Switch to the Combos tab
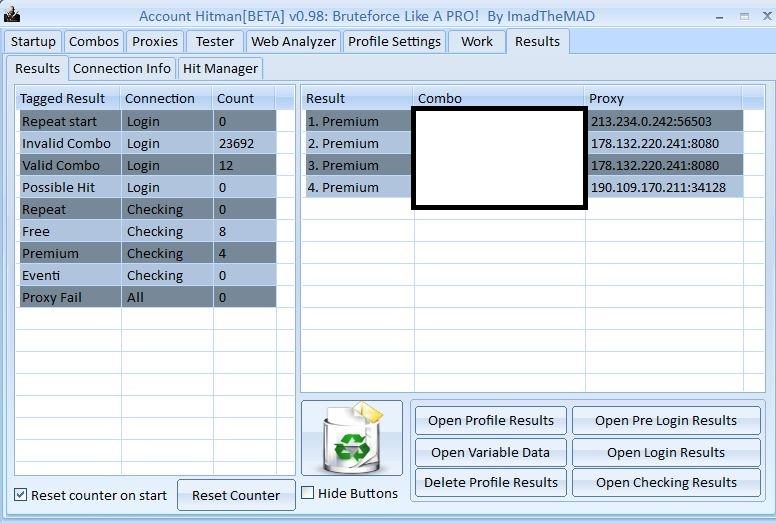Image resolution: width=776 pixels, height=523 pixels. pyautogui.click(x=94, y=41)
